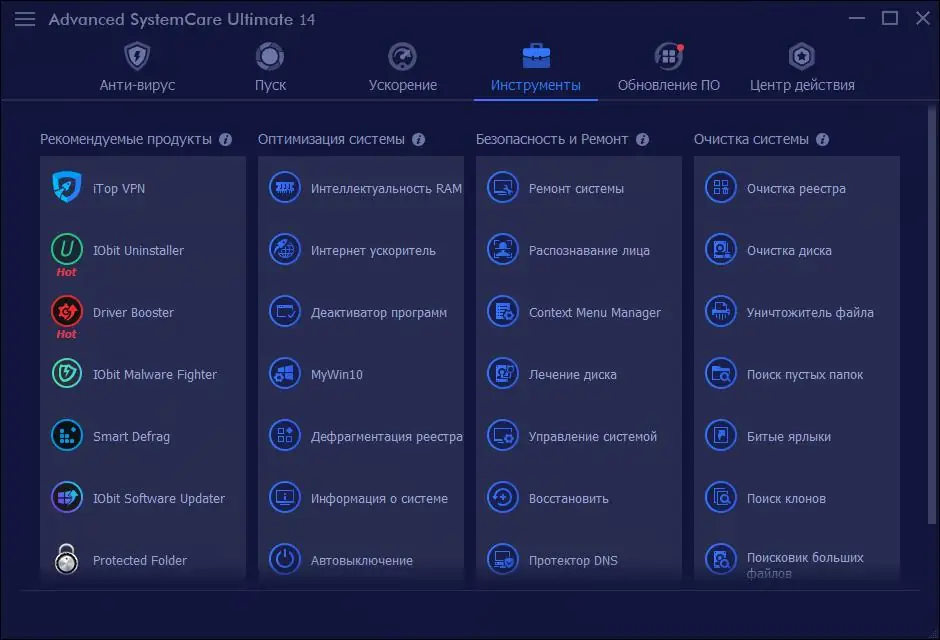Launch Битые ярлыки icon

point(721,435)
